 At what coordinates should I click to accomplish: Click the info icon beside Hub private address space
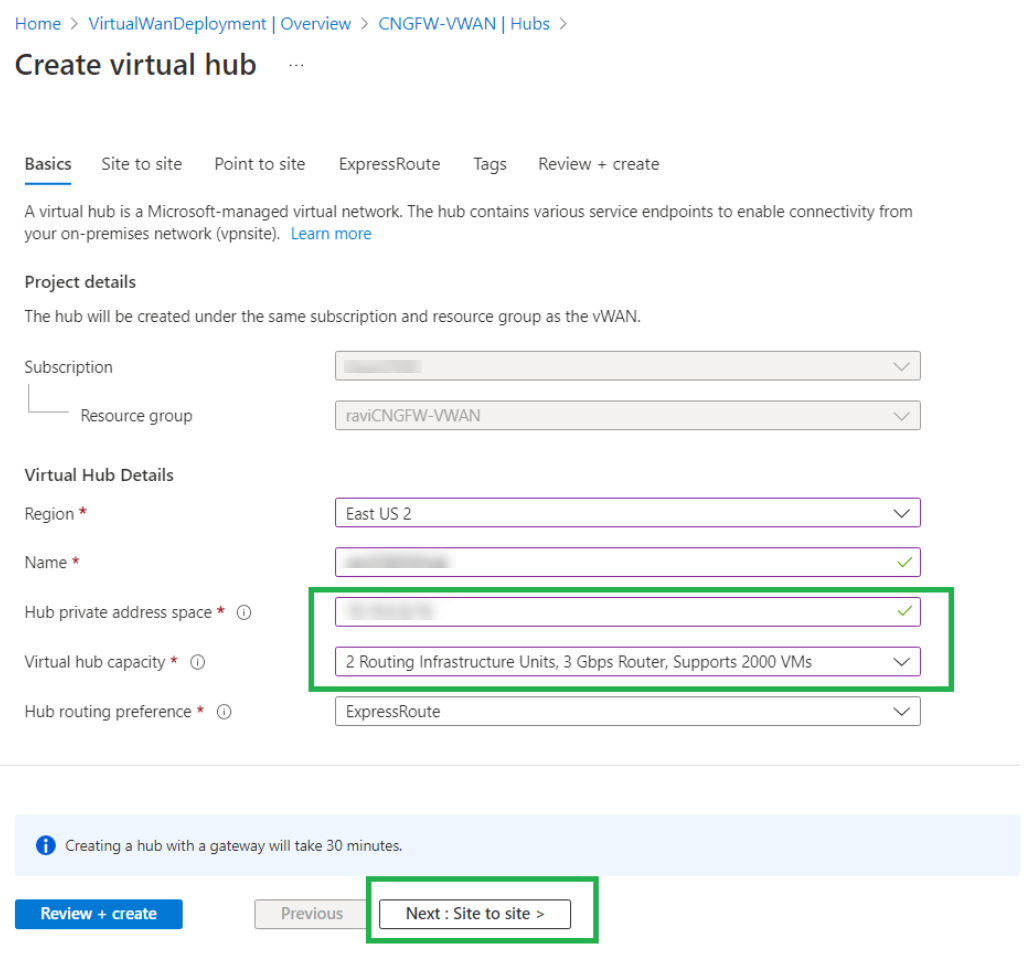[243, 613]
